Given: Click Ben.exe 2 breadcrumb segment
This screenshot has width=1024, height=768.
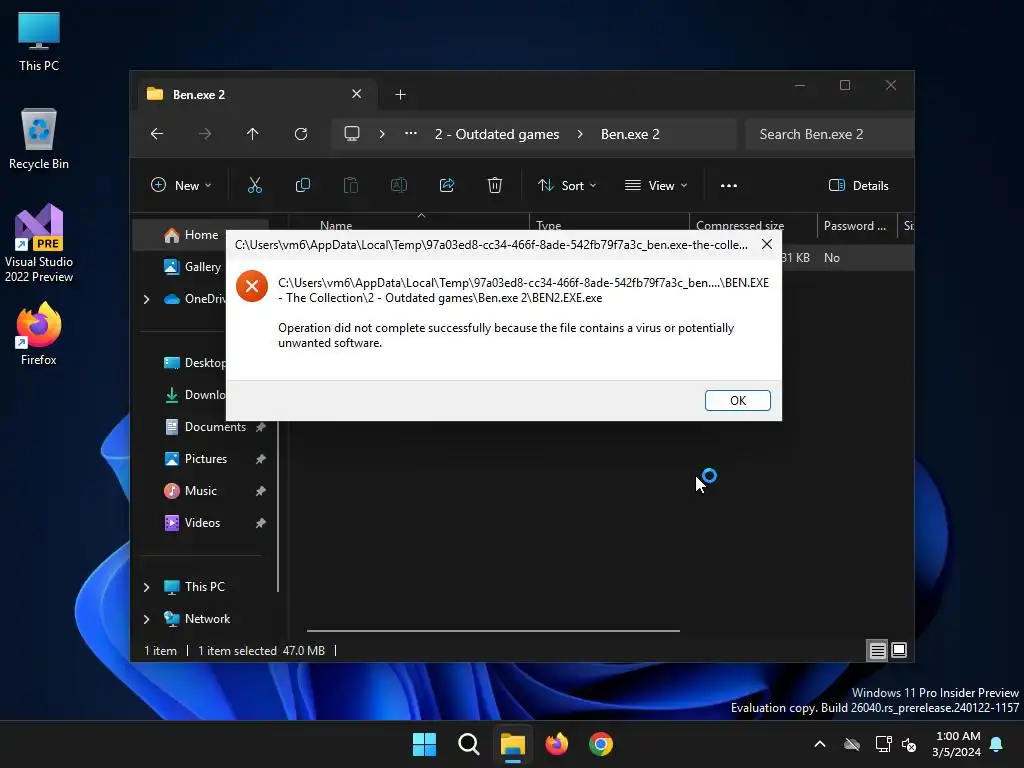Looking at the screenshot, I should (630, 134).
